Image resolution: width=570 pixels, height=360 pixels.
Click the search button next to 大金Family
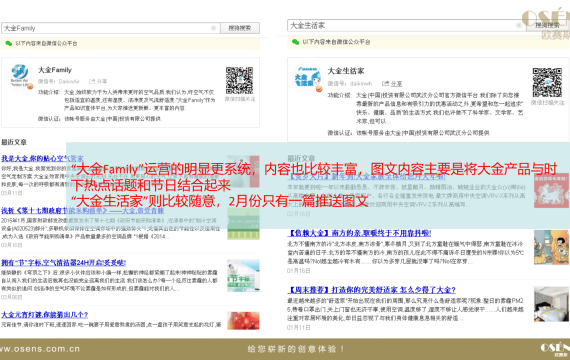pos(240,28)
